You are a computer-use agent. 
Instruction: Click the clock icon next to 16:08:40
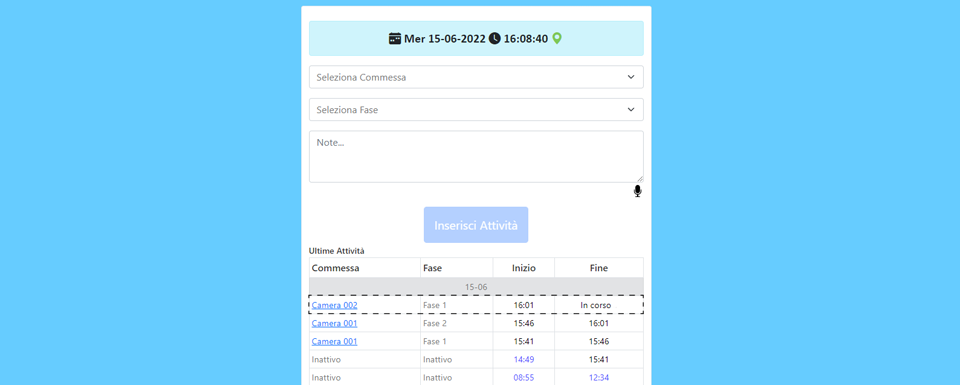[495, 39]
